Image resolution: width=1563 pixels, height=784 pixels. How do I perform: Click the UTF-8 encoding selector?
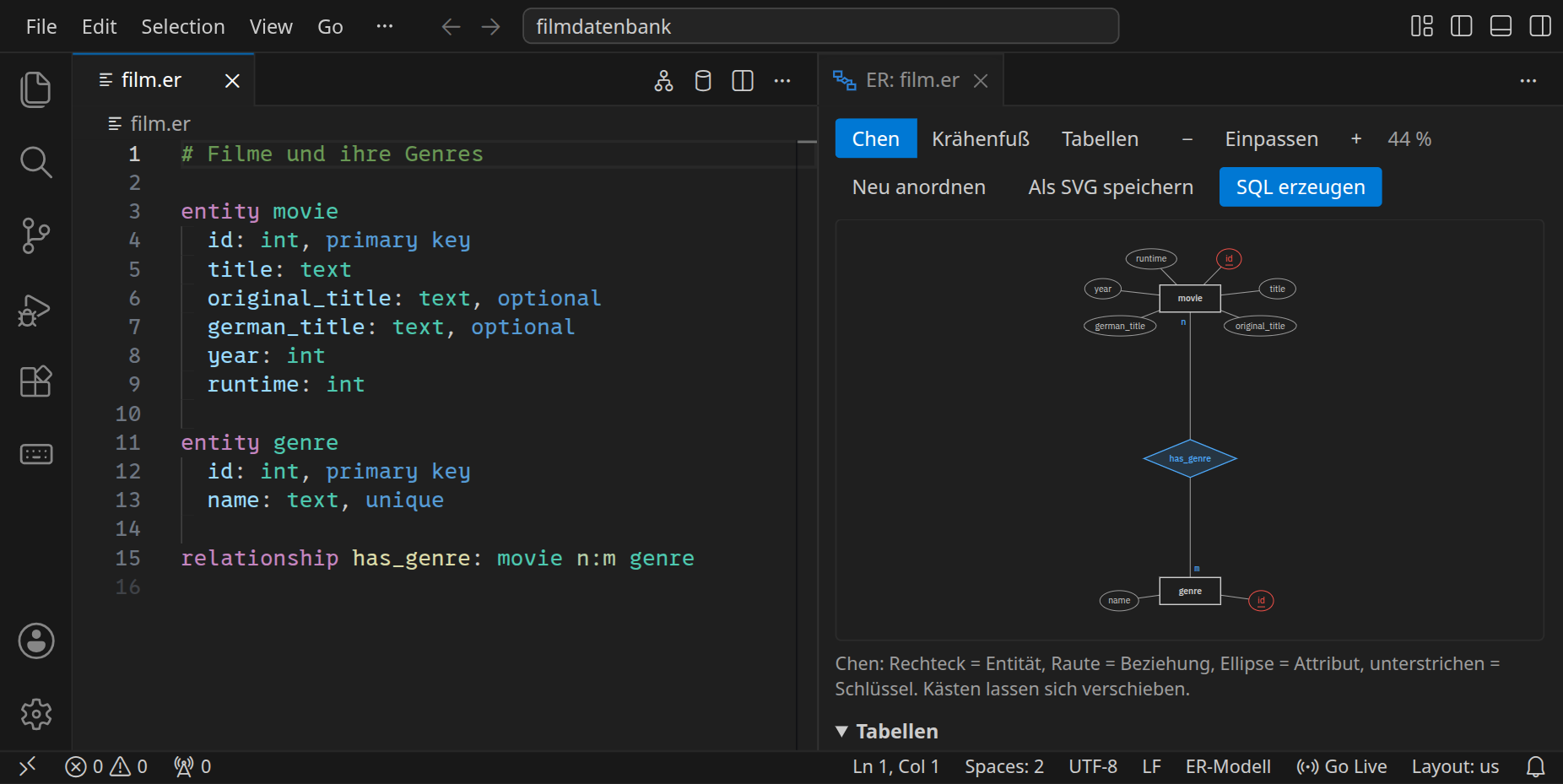pos(1093,766)
